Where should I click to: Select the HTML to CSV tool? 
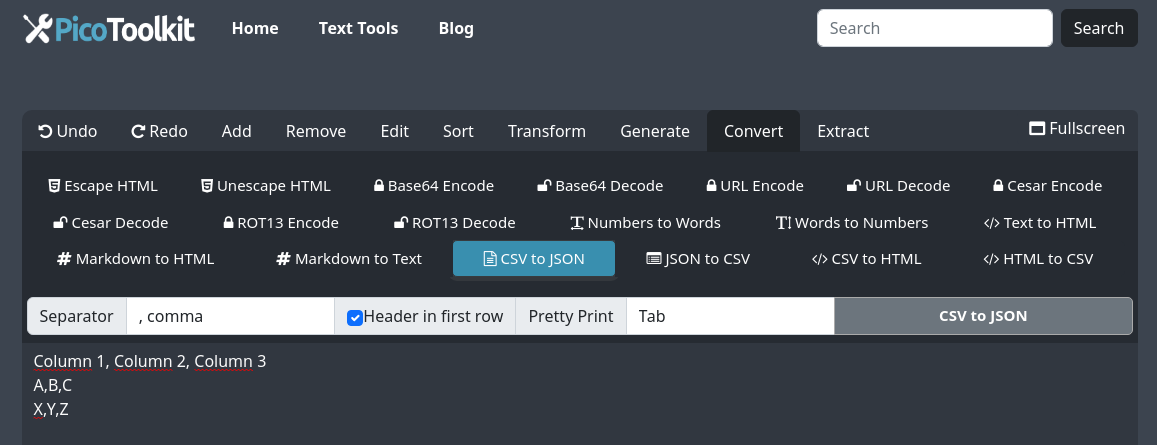pyautogui.click(x=1038, y=259)
